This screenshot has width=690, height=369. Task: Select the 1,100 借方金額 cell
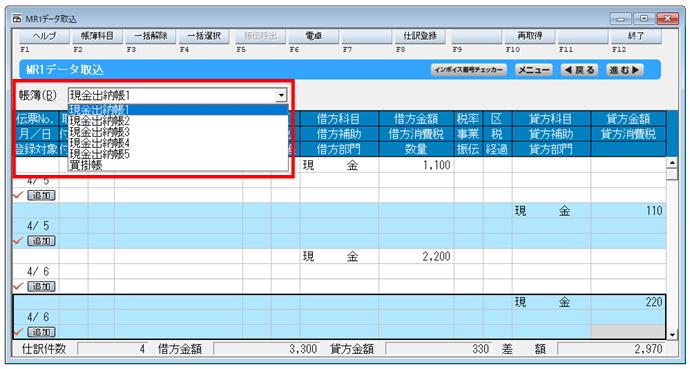(x=416, y=165)
